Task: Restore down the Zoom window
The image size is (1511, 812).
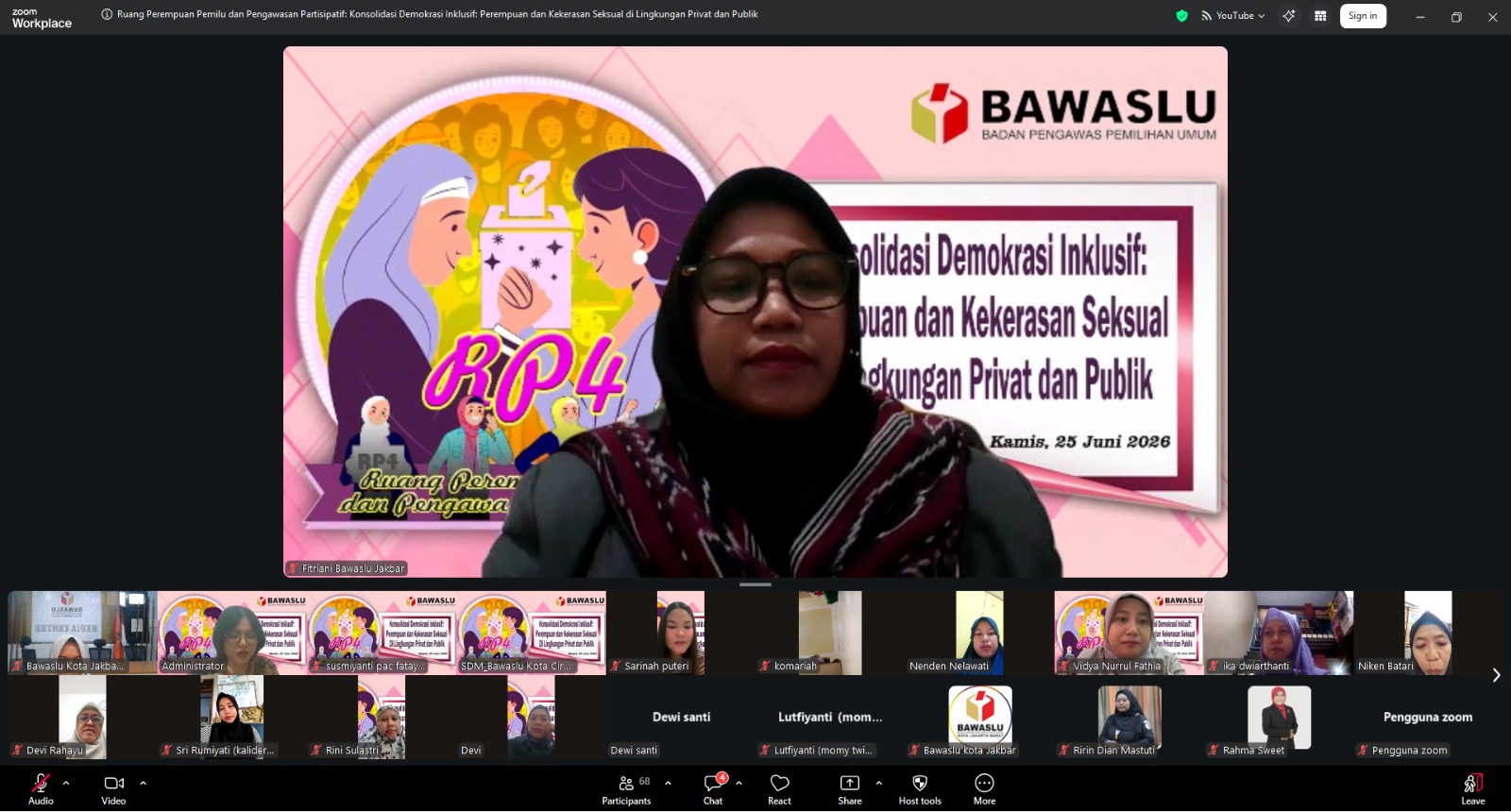Action: click(x=1456, y=17)
